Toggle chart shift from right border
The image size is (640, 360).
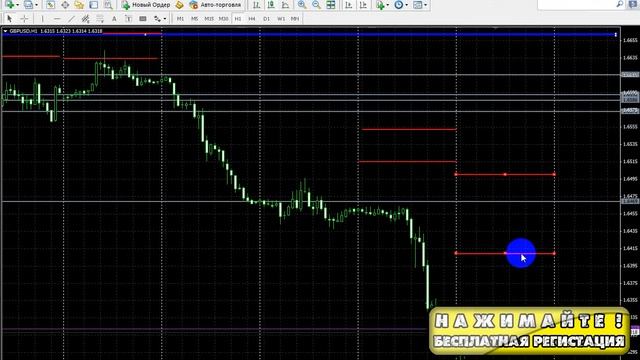[362, 5]
